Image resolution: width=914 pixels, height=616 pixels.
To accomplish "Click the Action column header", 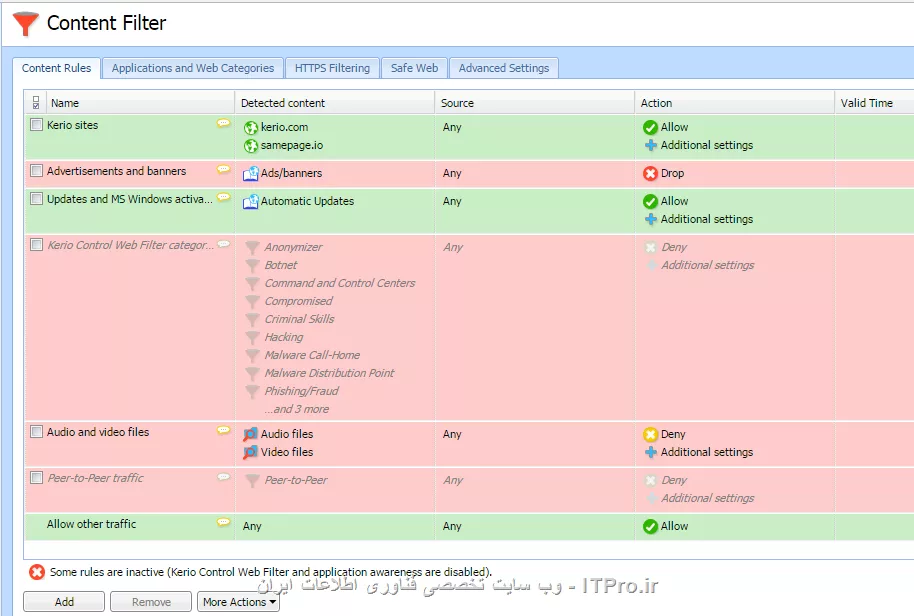I will coord(734,103).
